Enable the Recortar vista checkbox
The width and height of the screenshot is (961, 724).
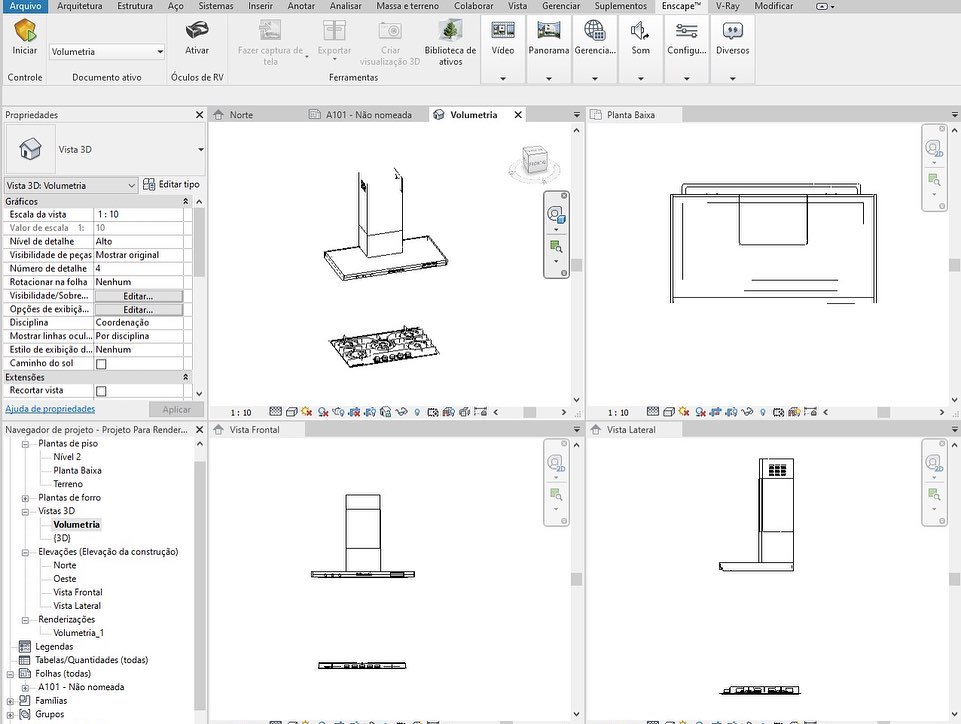click(101, 391)
